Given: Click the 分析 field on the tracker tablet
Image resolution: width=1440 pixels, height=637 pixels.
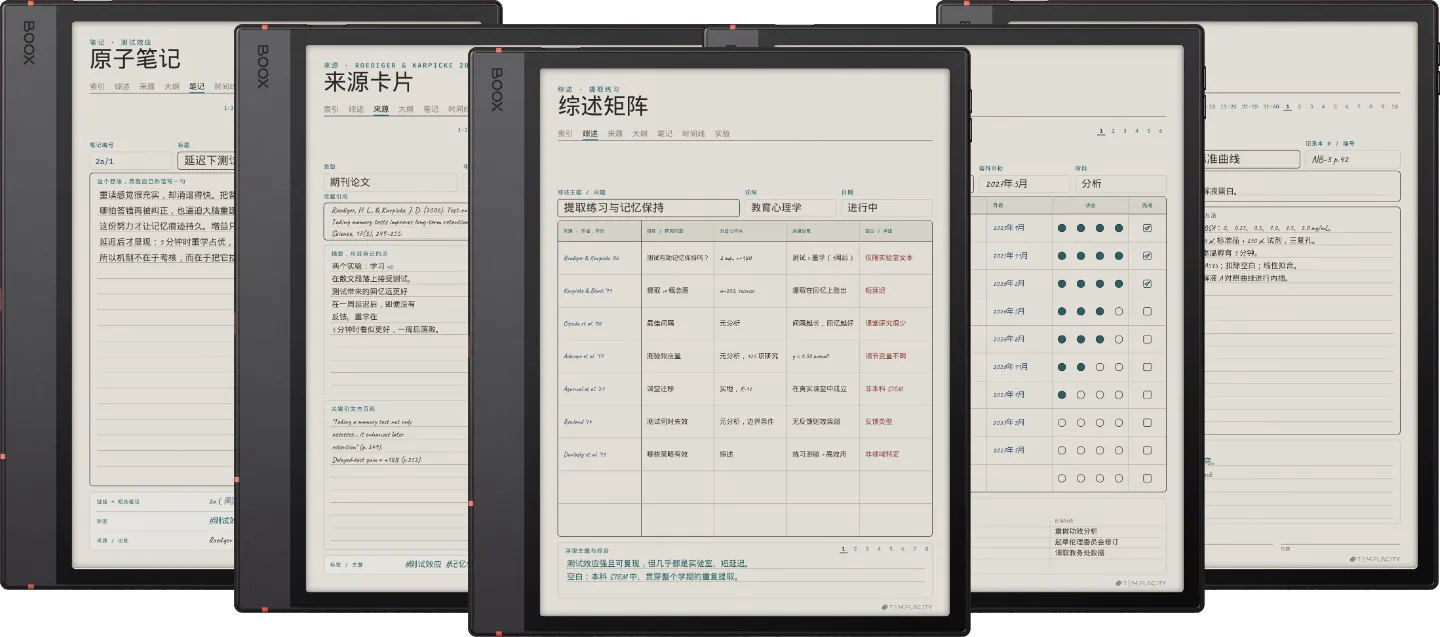Looking at the screenshot, I should (x=1120, y=184).
